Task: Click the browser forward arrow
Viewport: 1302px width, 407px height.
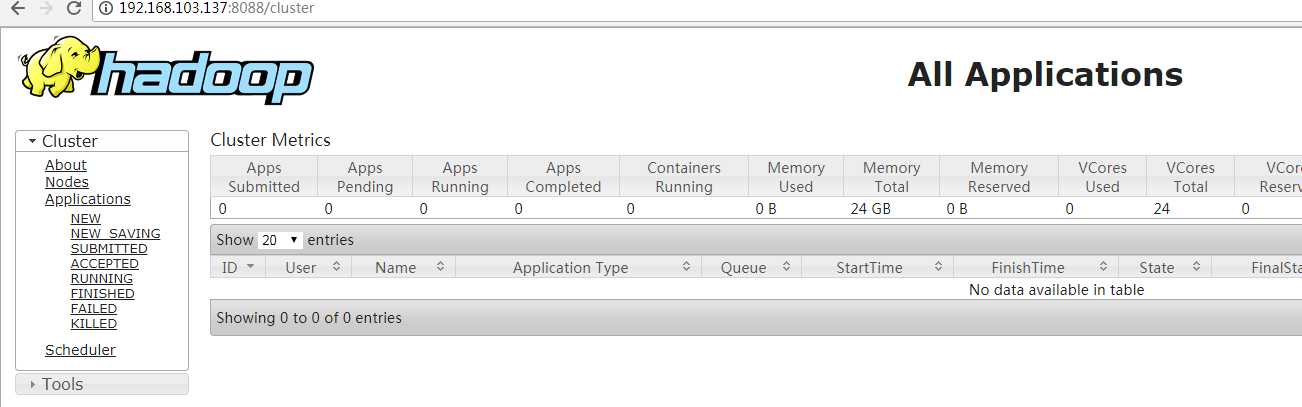Action: click(x=46, y=8)
